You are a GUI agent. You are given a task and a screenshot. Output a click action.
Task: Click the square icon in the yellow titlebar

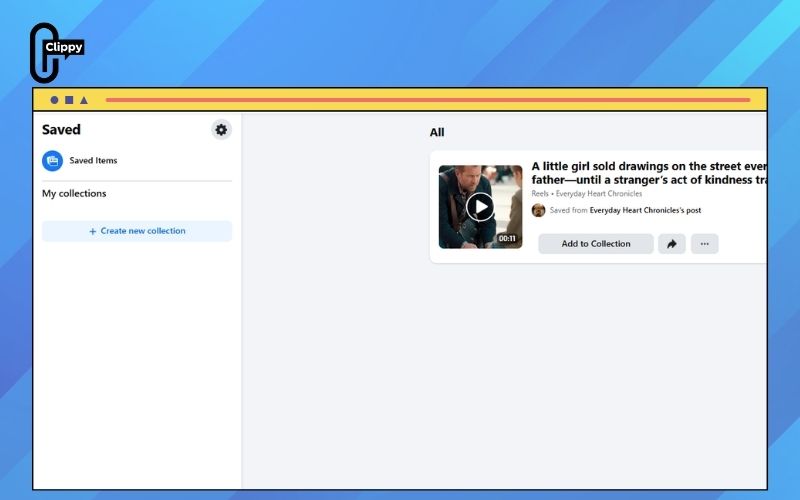(x=69, y=100)
